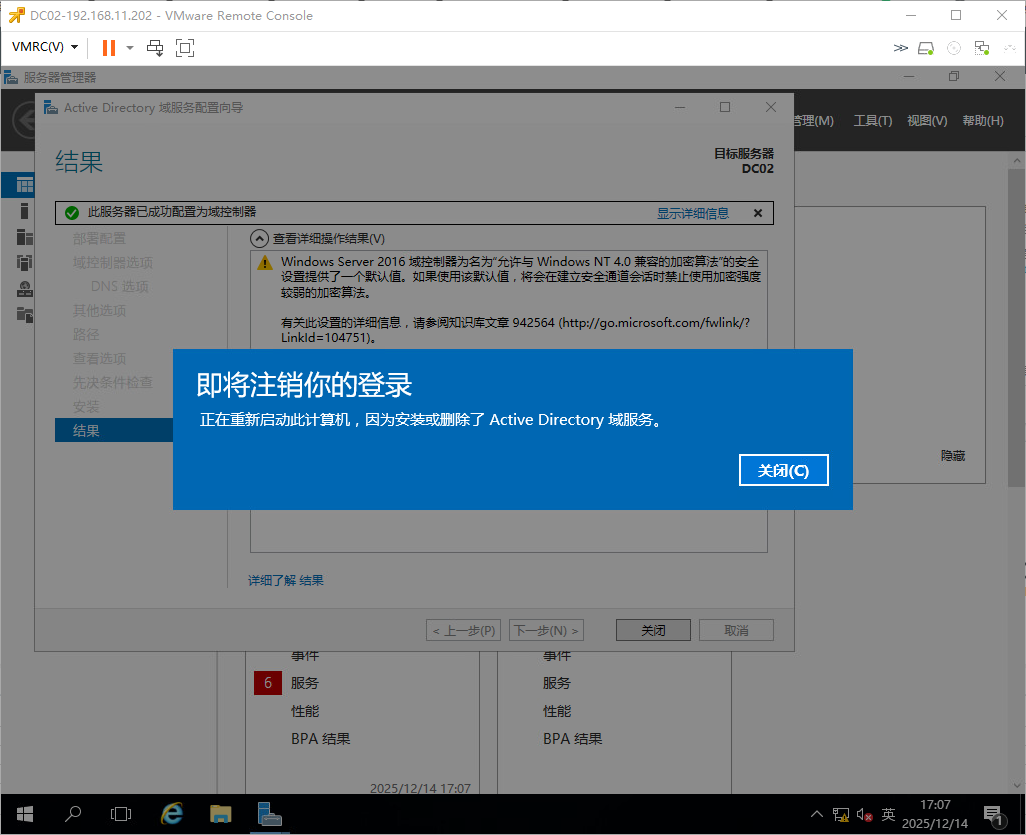The height and width of the screenshot is (835, 1026).
Task: Select the 域控制器选项 wizard step
Action: tap(113, 262)
